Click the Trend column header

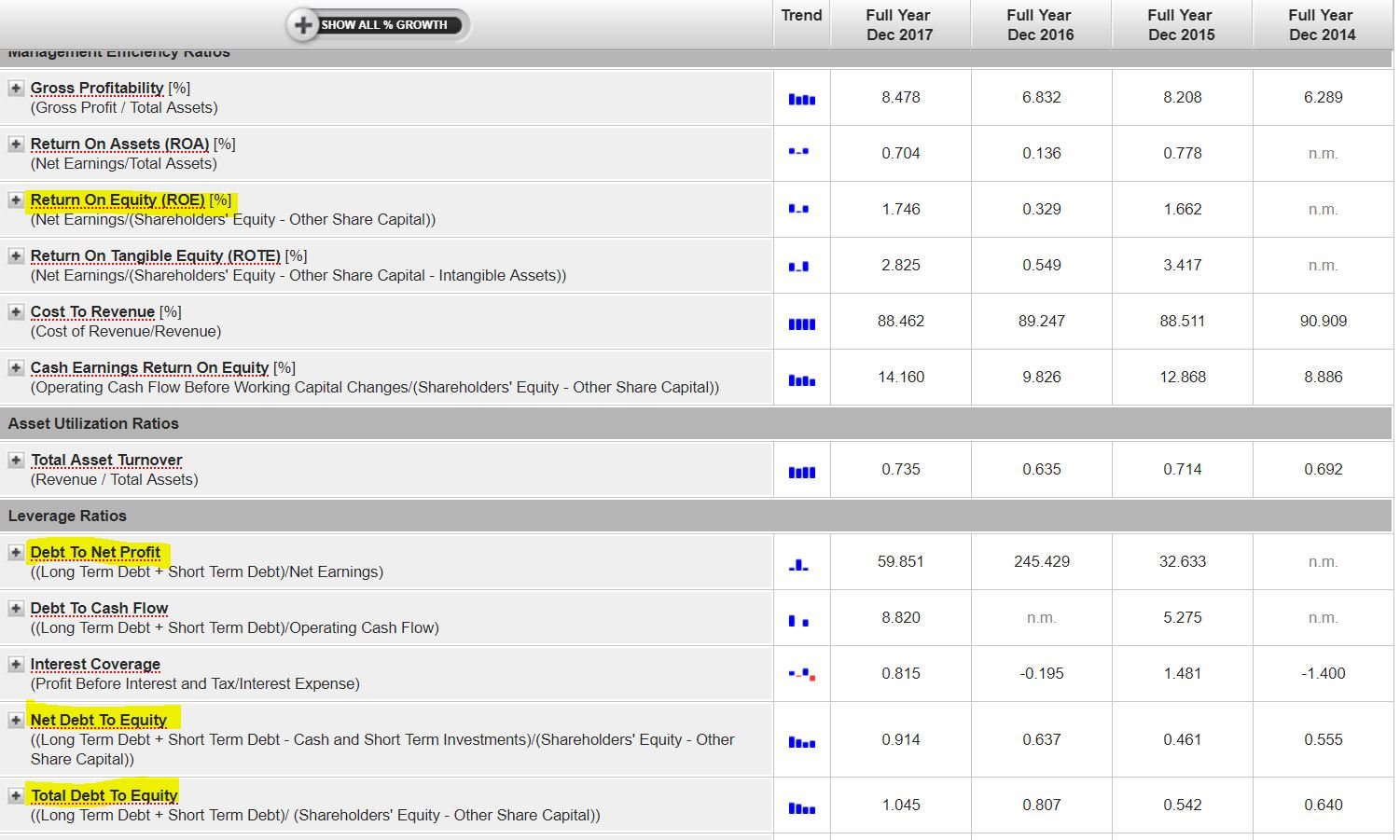tap(801, 16)
